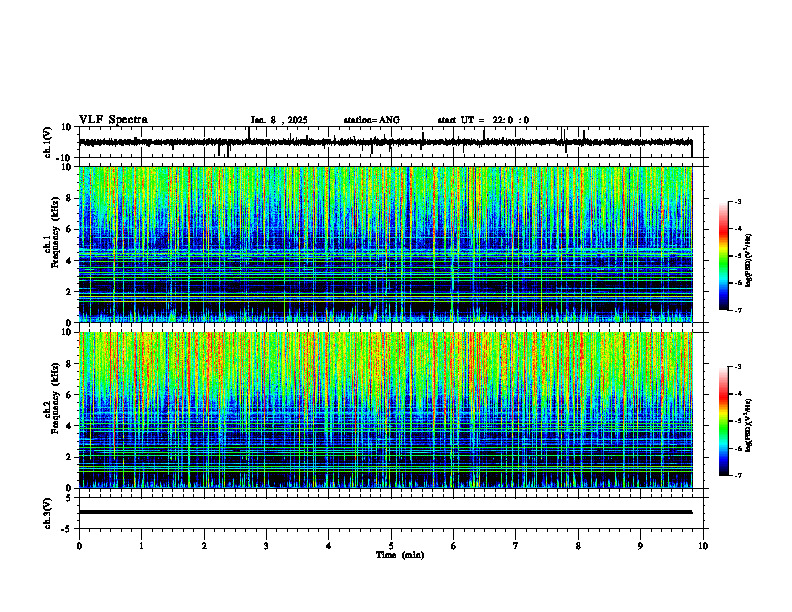Screen dimensions: 792x612
Task: Click the "4" kHz tick of ch.1 spectrogram
Action: [x=70, y=261]
